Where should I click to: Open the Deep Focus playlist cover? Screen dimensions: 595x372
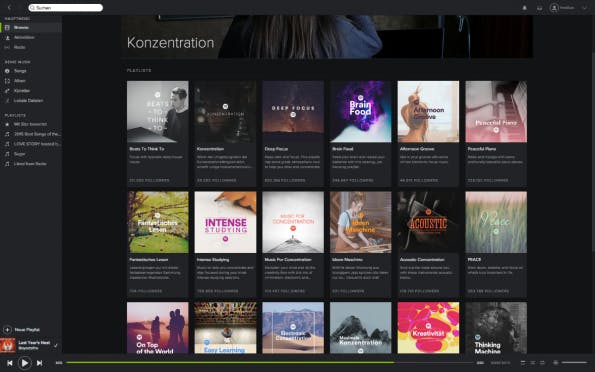(293, 112)
